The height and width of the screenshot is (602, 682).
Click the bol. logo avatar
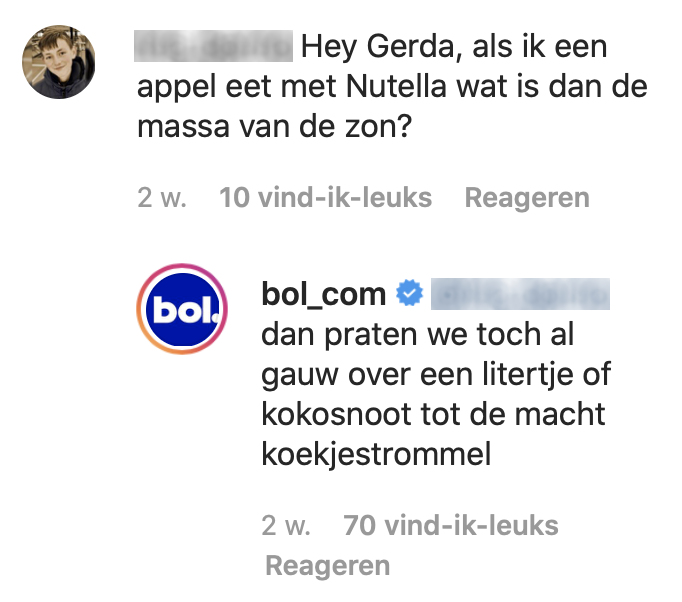[183, 312]
